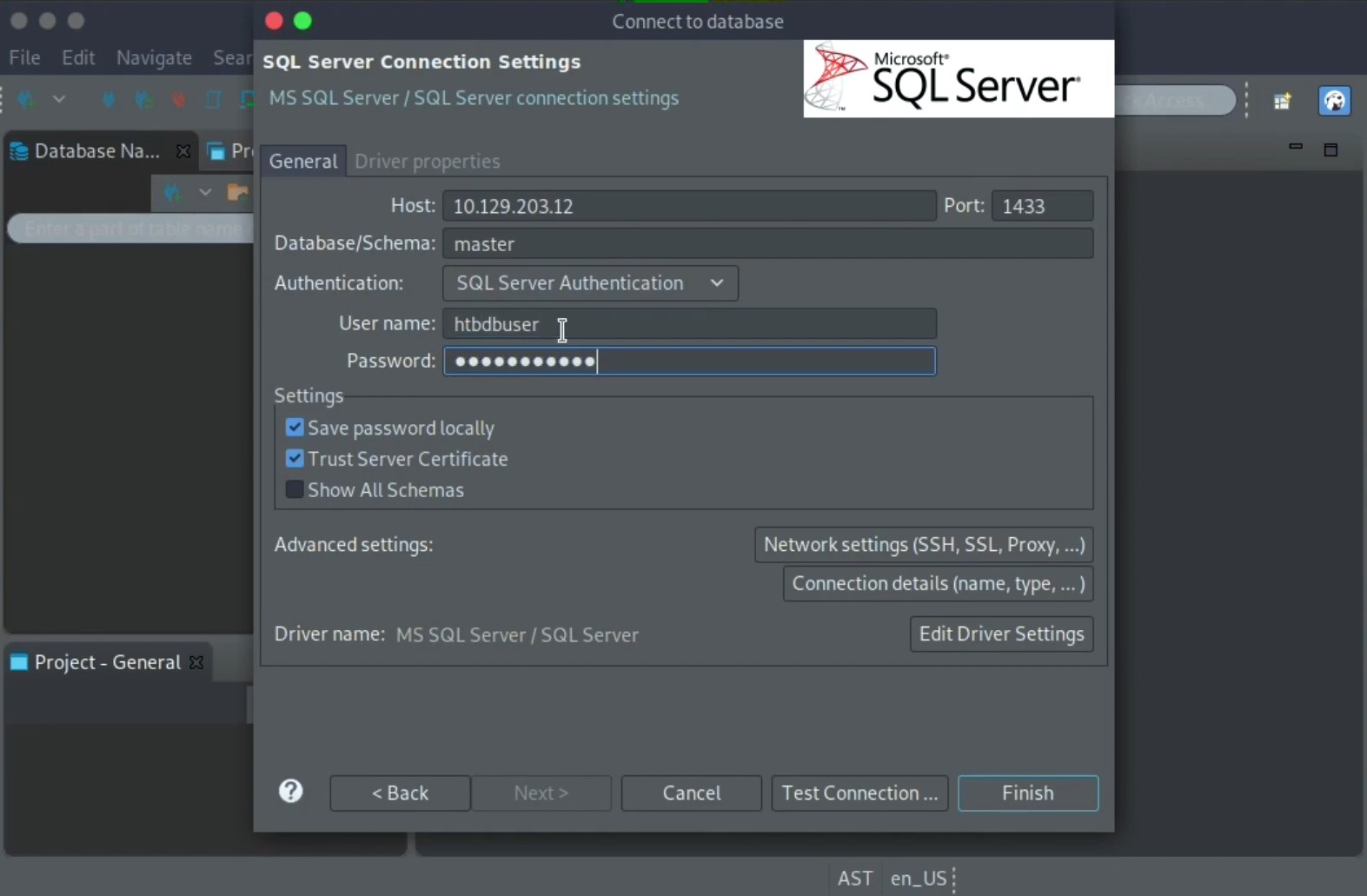Click the red Disconnect plug icon in toolbar
The width and height of the screenshot is (1367, 896).
pos(178,99)
